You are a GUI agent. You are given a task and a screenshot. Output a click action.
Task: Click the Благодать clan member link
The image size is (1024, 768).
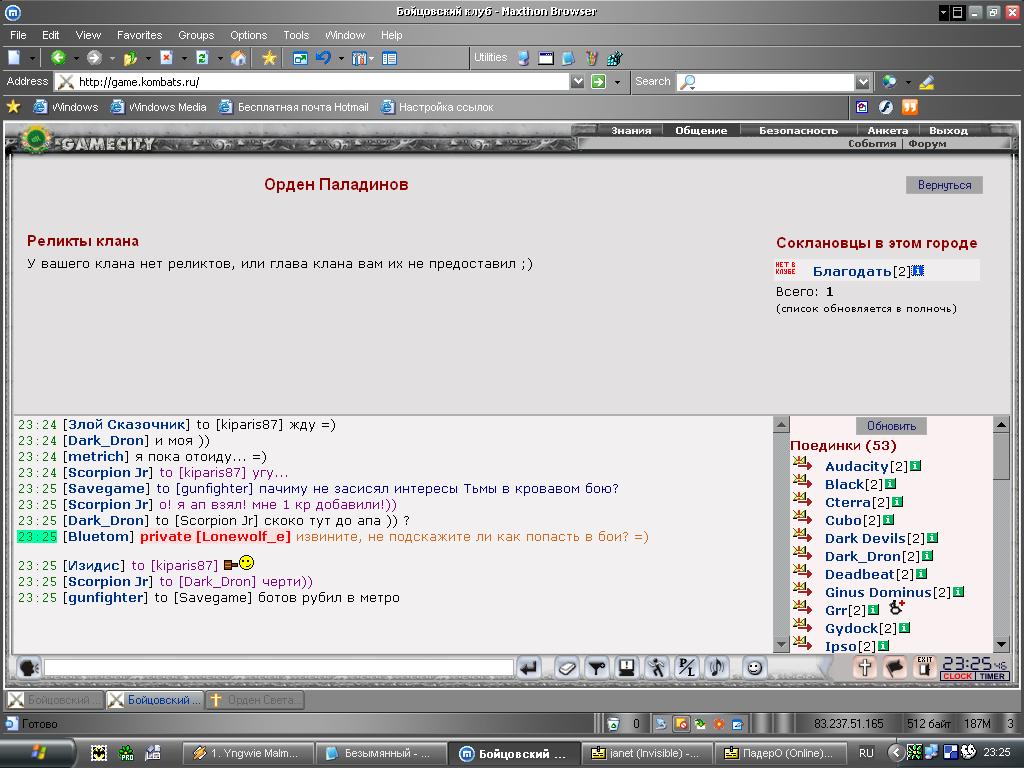point(852,271)
